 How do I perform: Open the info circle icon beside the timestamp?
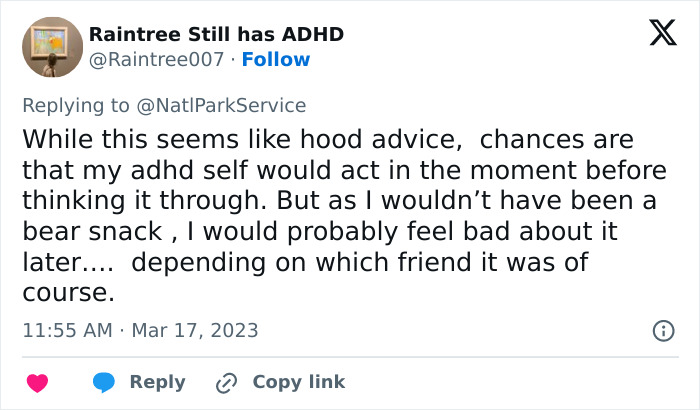[x=662, y=330]
